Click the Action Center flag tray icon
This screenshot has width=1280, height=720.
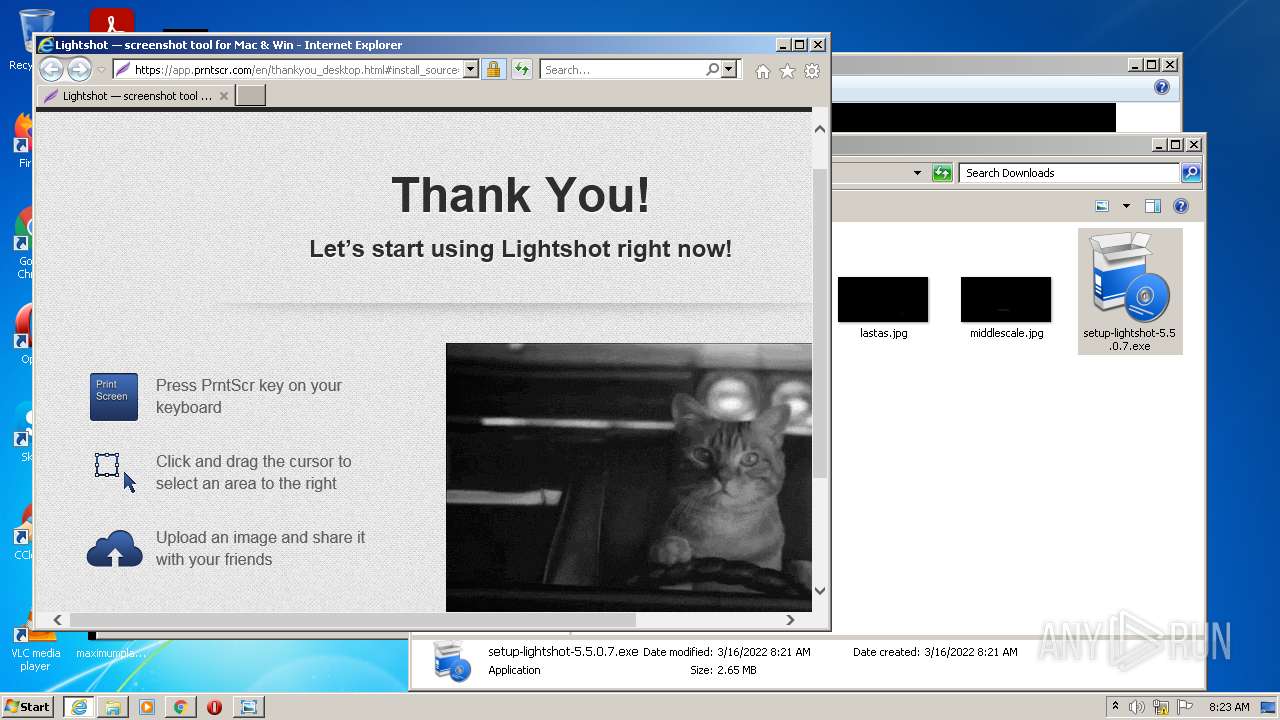tap(1185, 707)
